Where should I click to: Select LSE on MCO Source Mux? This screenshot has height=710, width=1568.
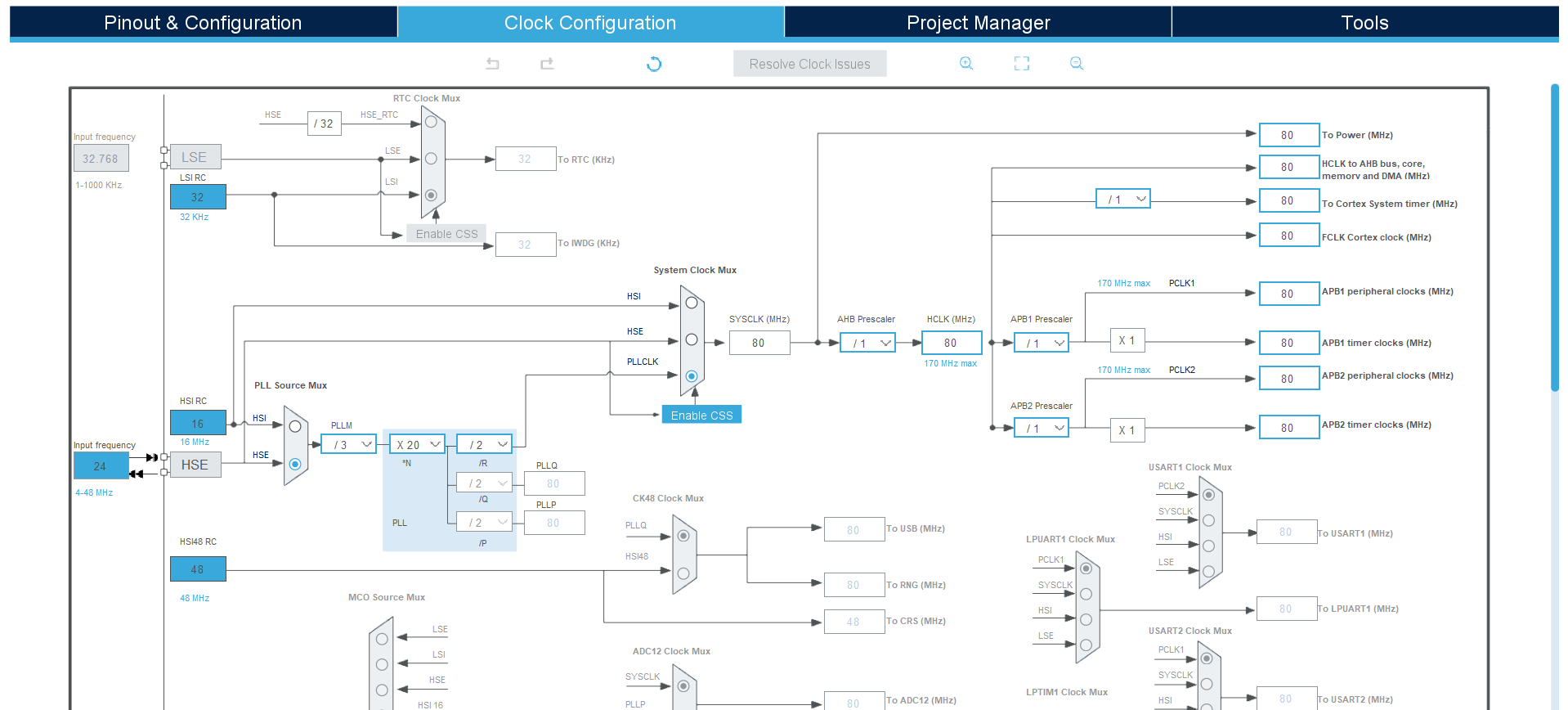[382, 639]
